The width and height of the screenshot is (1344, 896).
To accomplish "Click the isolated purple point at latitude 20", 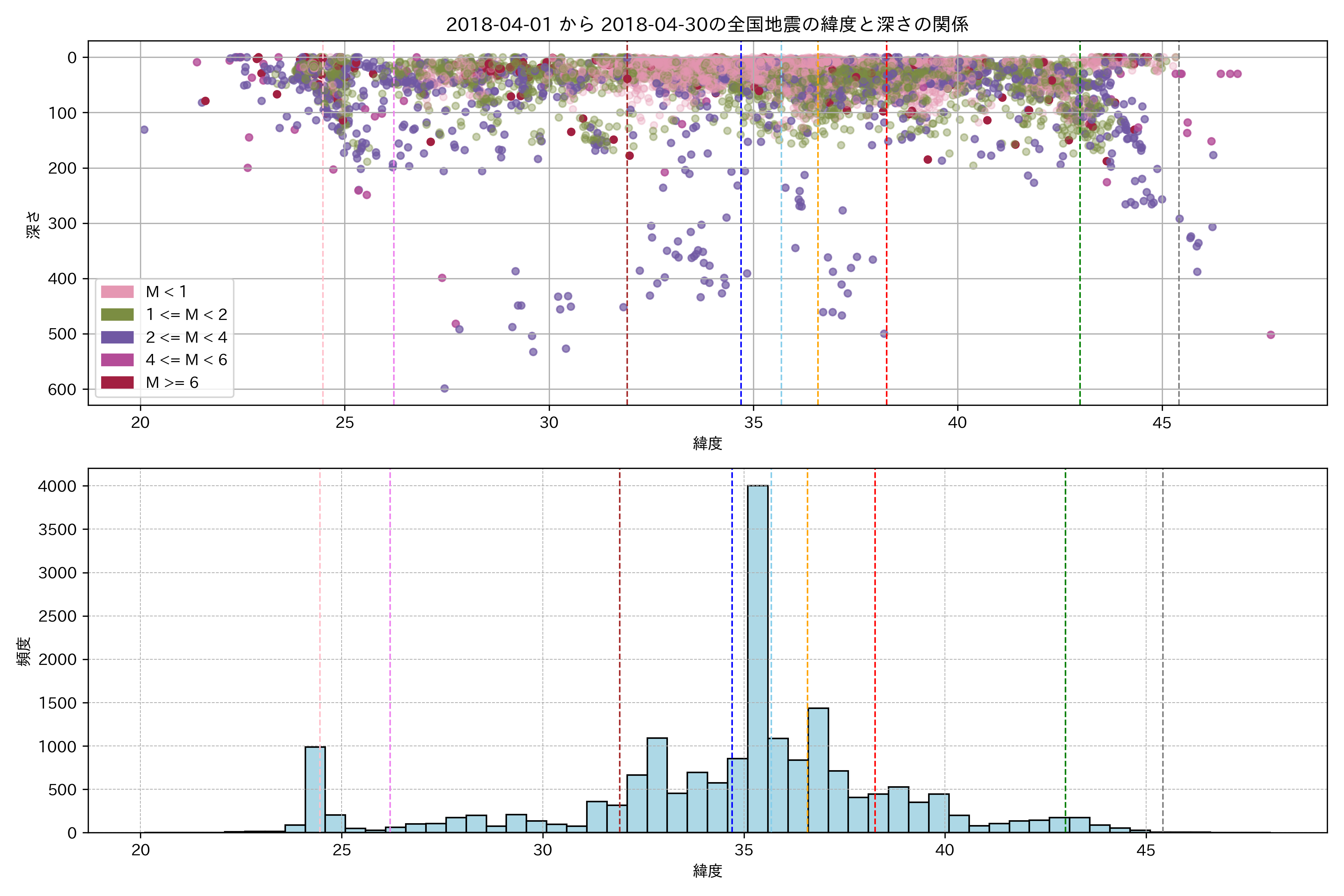I will pos(144,130).
